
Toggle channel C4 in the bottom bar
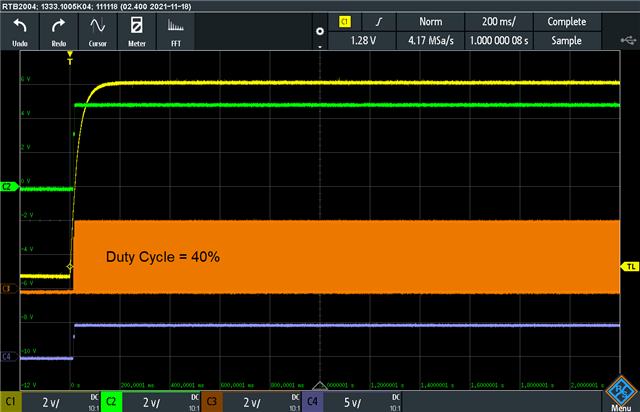pos(312,402)
